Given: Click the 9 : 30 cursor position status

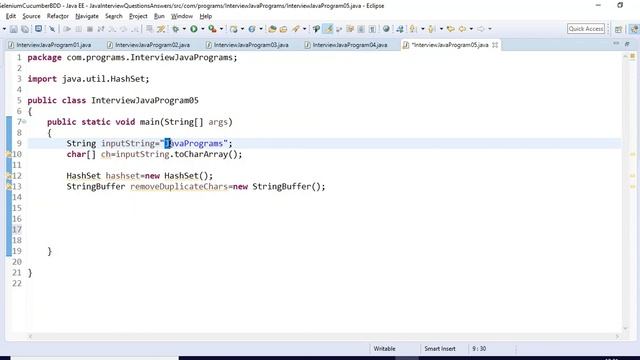Looking at the screenshot, I should coord(479,349).
